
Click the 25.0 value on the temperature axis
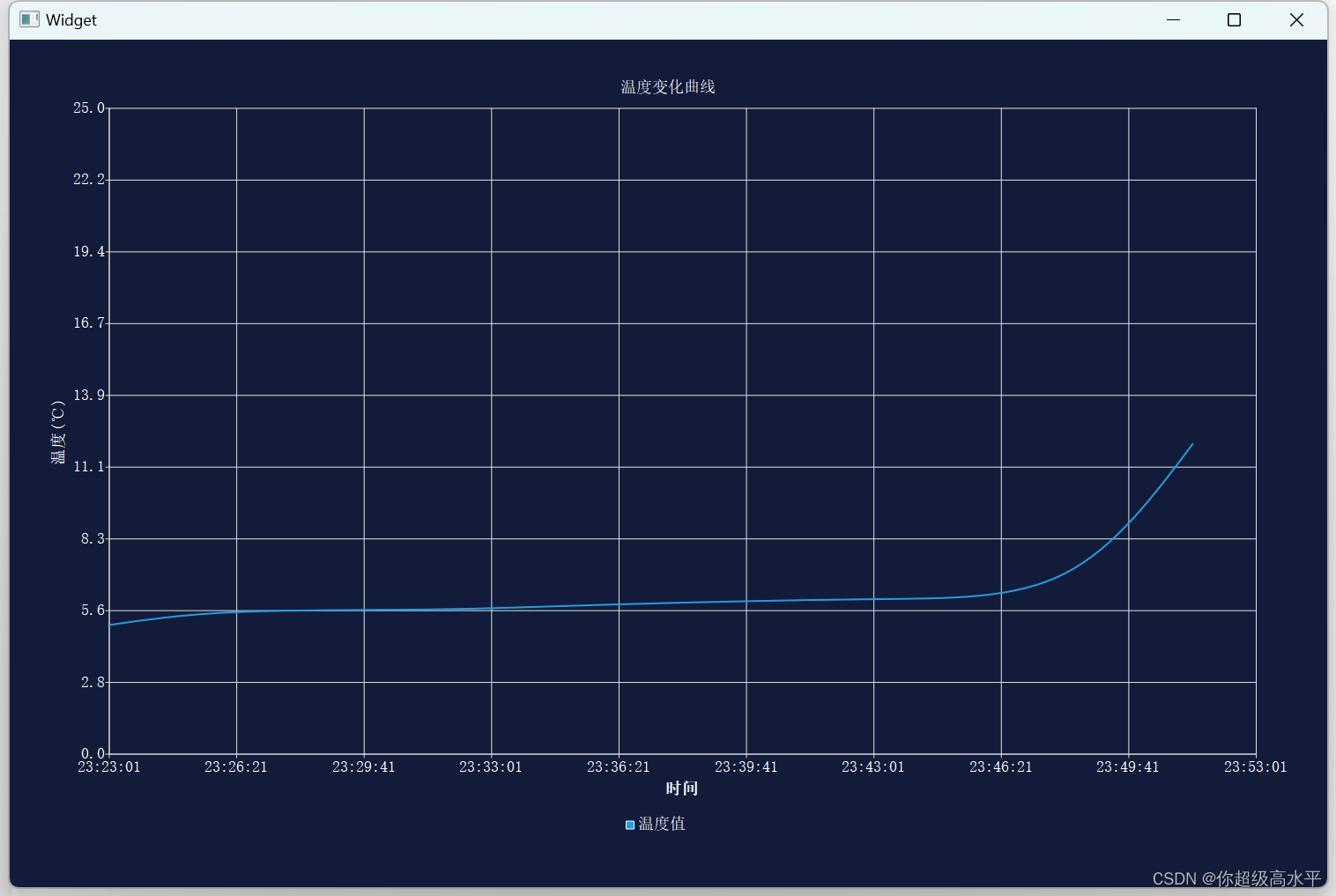point(88,107)
